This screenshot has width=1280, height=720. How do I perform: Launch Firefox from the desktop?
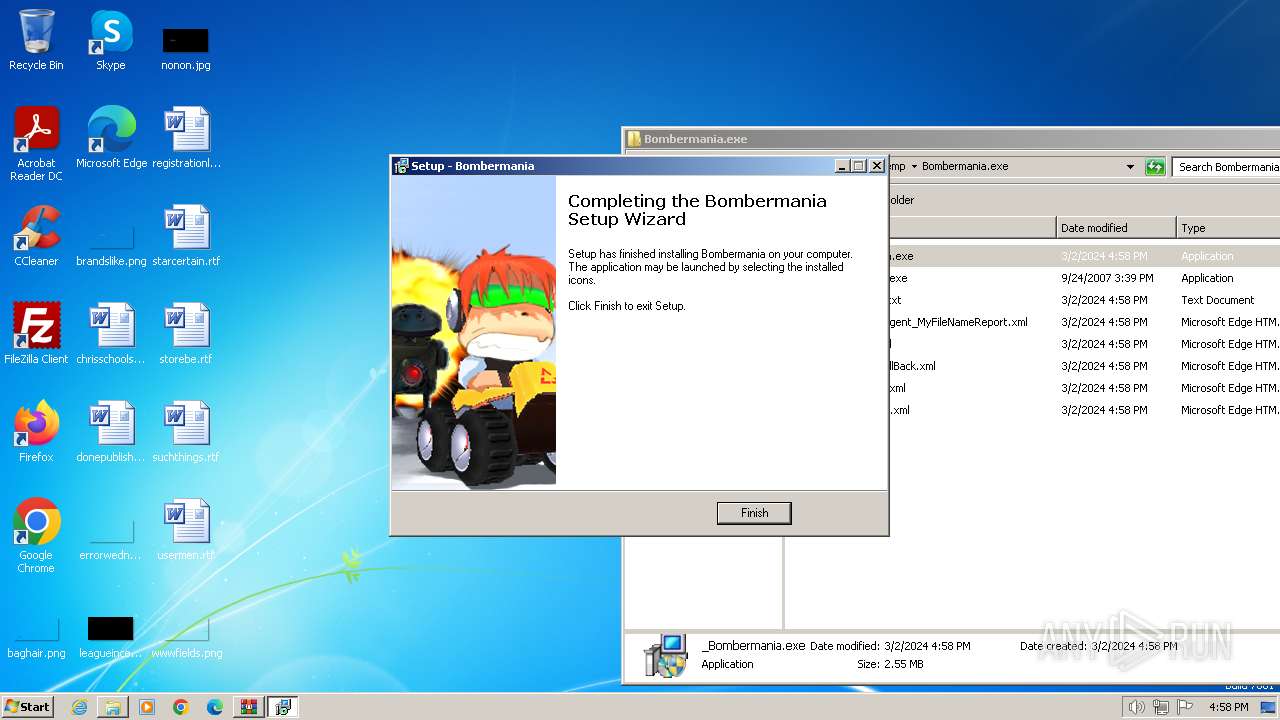click(x=36, y=432)
